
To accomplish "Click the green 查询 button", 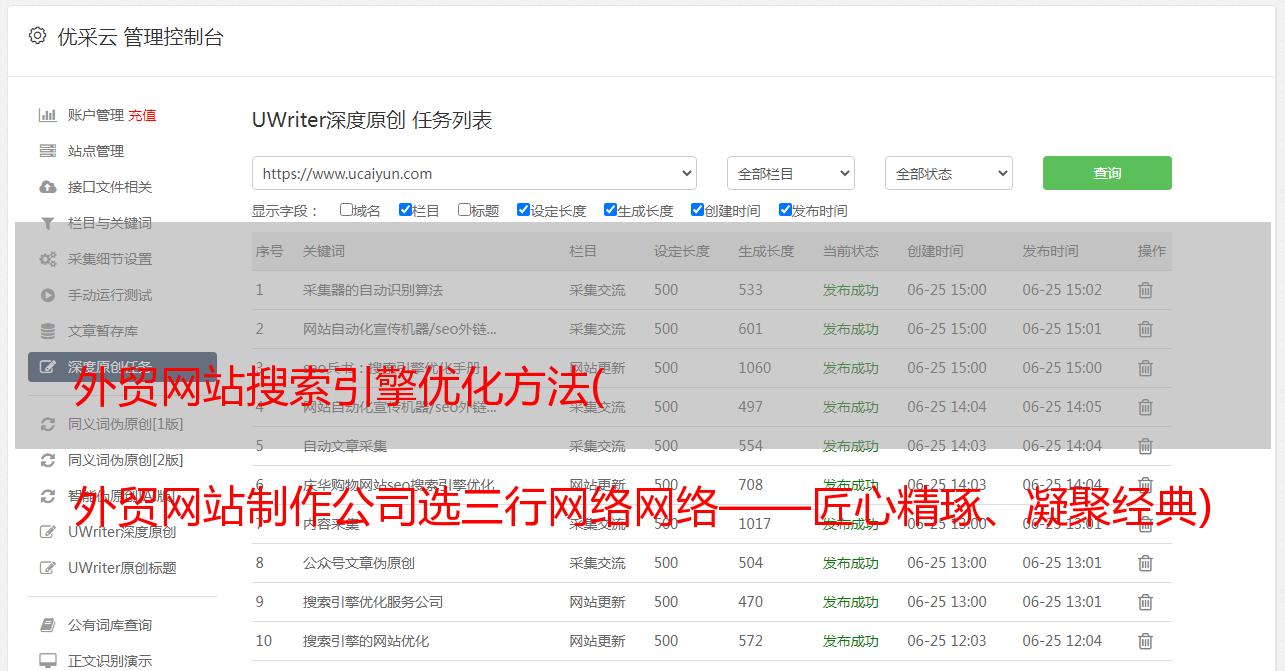I will pos(1107,173).
